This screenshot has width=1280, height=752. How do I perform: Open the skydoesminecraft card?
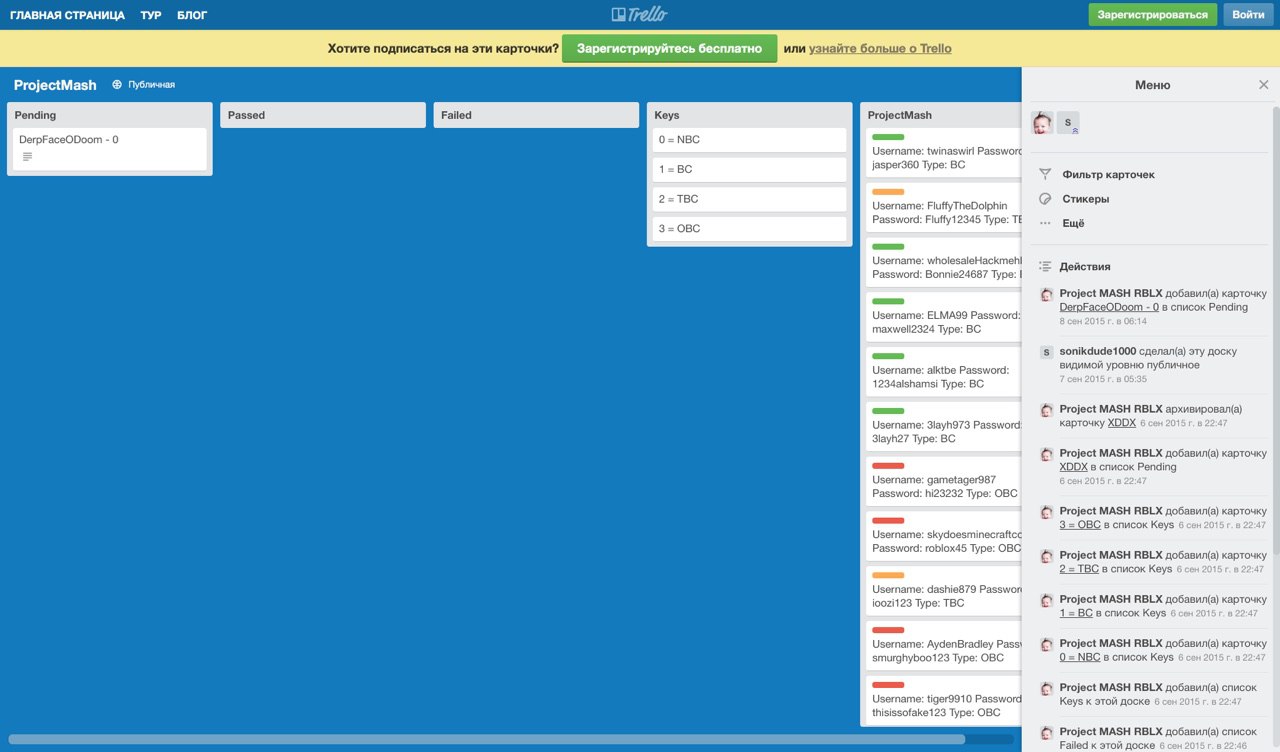pyautogui.click(x=943, y=535)
